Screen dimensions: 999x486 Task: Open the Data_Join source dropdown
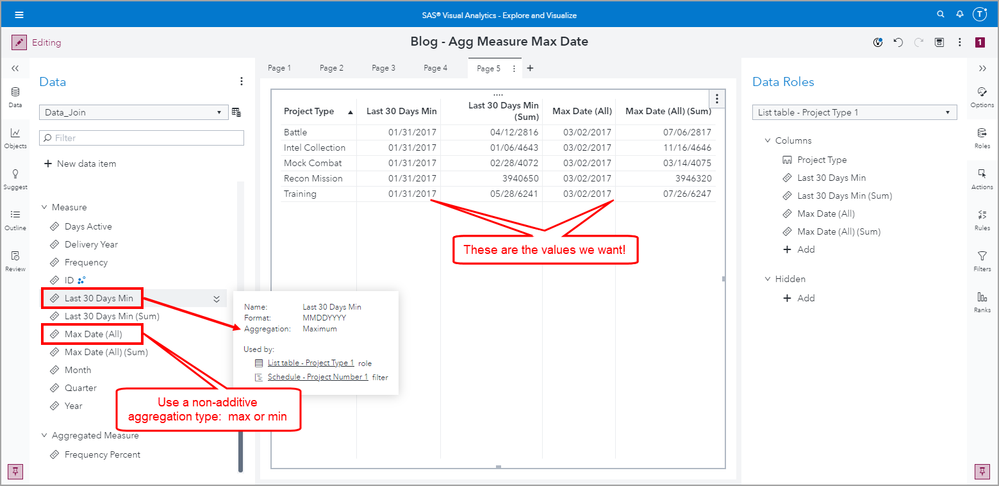[x=133, y=112]
